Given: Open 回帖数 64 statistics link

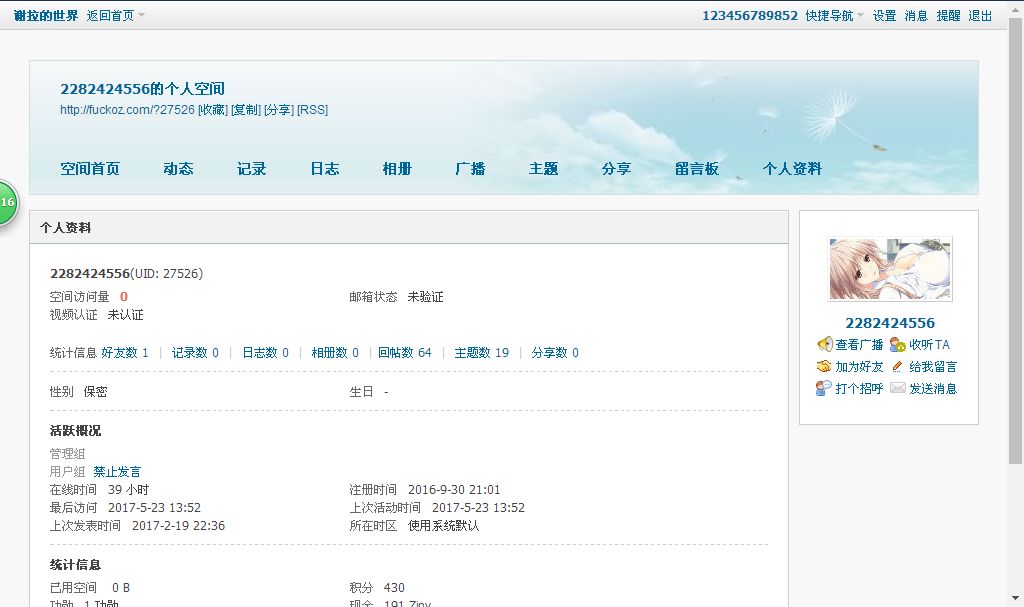Looking at the screenshot, I should pyautogui.click(x=405, y=353).
